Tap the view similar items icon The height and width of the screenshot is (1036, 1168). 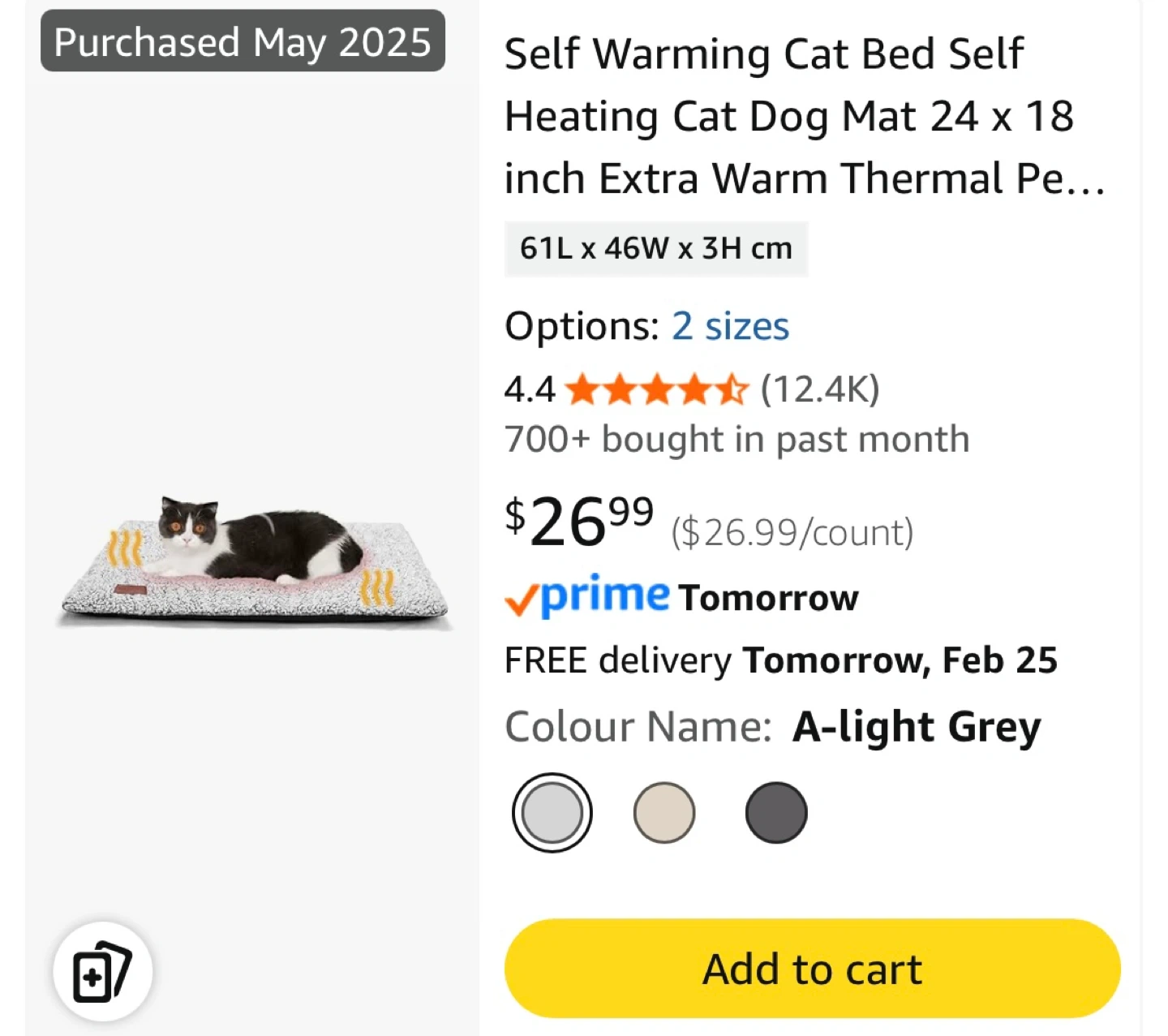coord(102,971)
